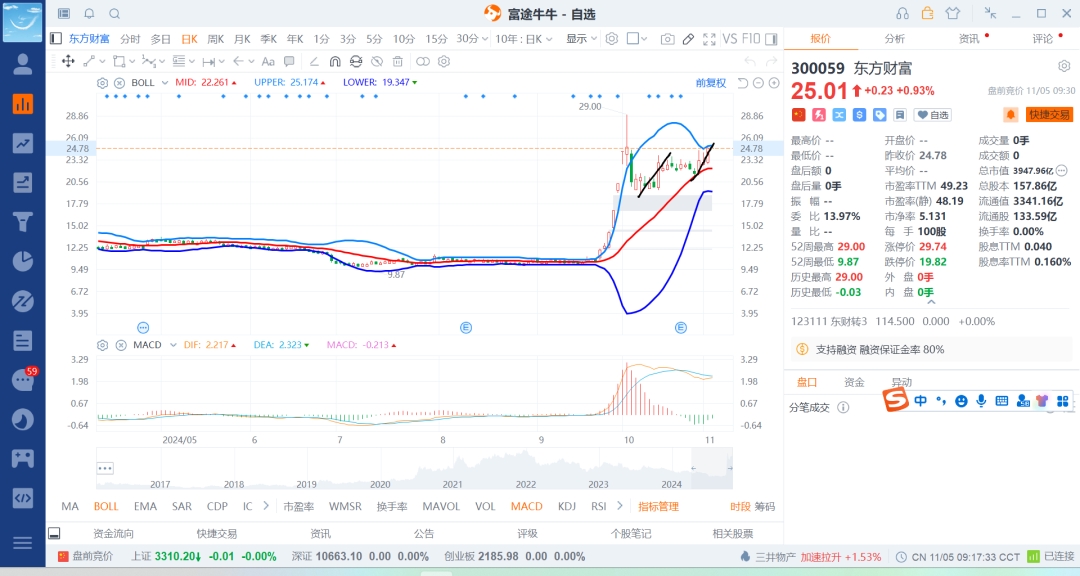Open the account profile sidebar icon
Image resolution: width=1080 pixels, height=576 pixels.
(x=23, y=64)
